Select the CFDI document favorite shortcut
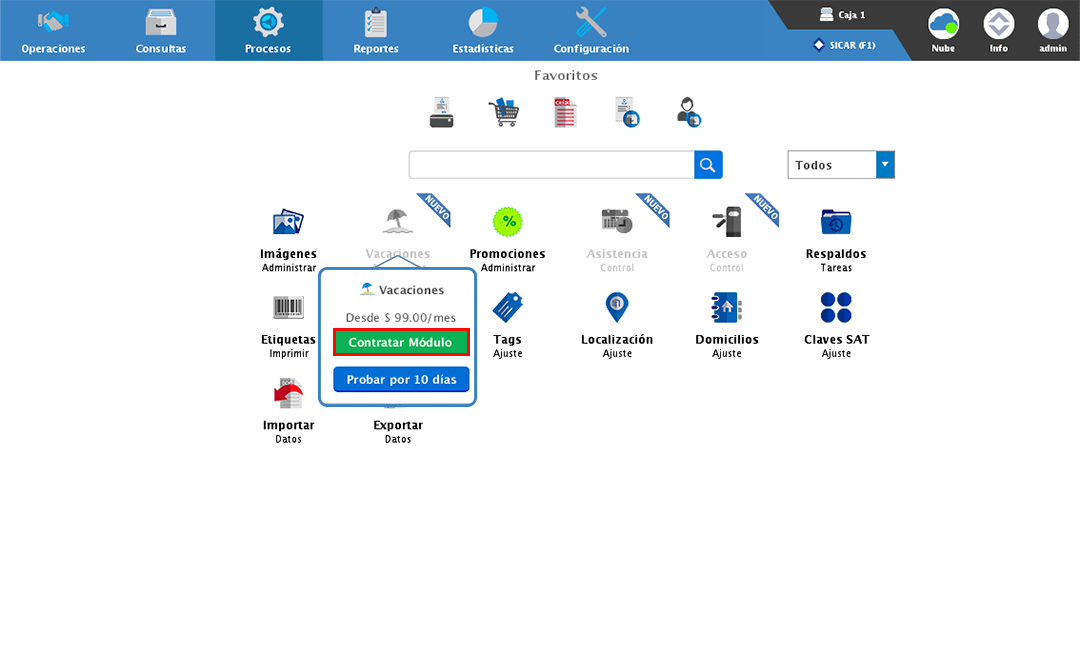 564,112
